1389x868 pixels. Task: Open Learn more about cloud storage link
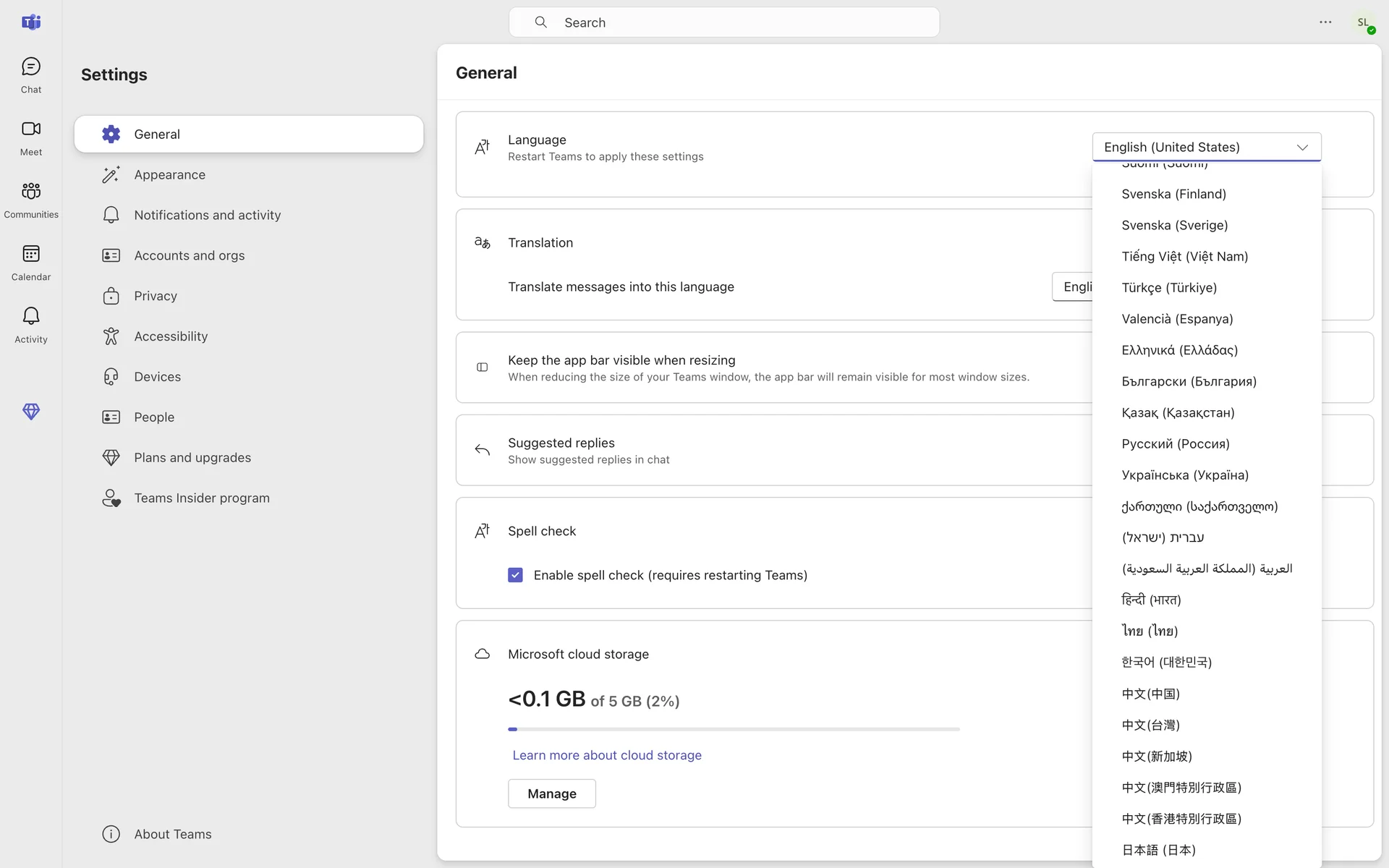606,755
